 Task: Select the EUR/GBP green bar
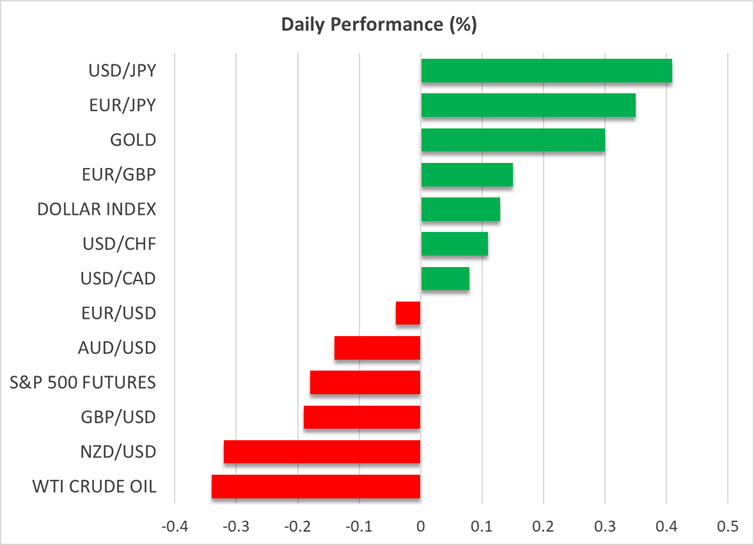(x=466, y=175)
